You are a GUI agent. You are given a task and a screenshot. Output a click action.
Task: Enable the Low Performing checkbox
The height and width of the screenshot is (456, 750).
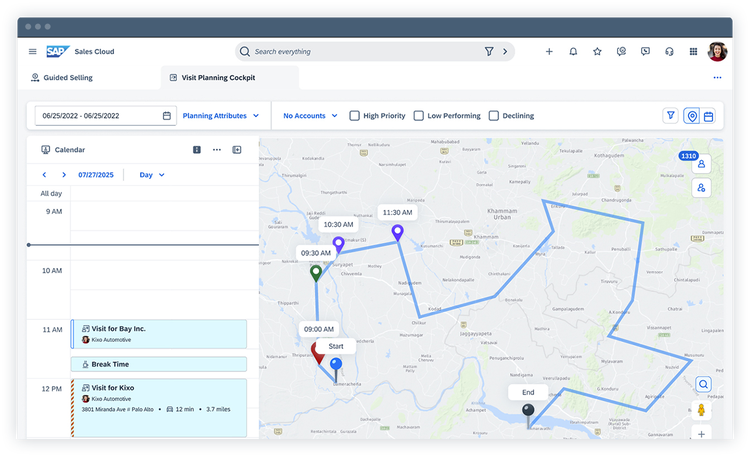click(419, 116)
